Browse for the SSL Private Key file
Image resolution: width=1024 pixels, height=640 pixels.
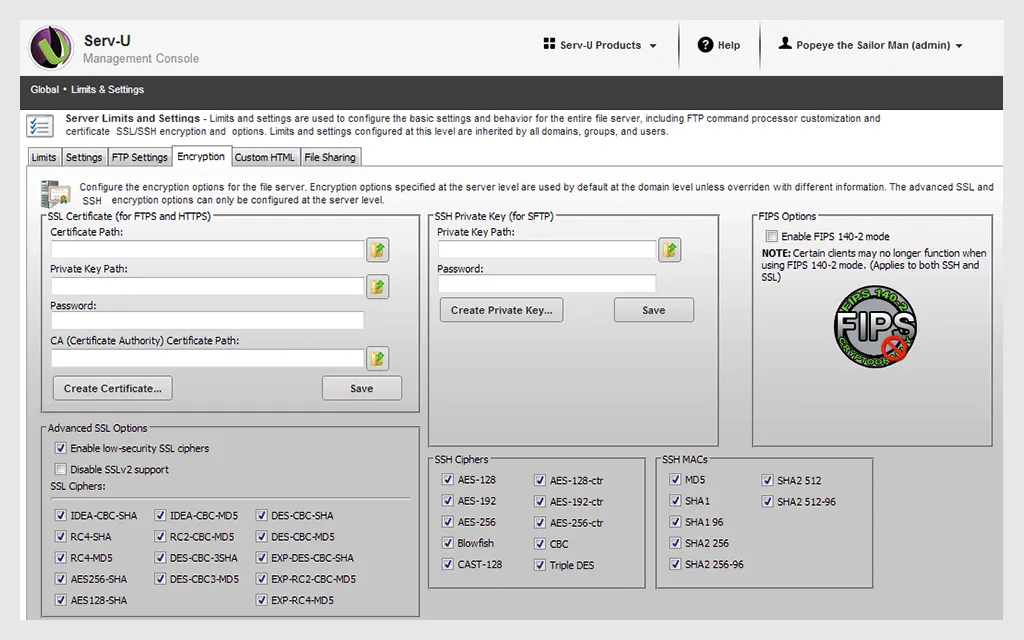tap(377, 287)
